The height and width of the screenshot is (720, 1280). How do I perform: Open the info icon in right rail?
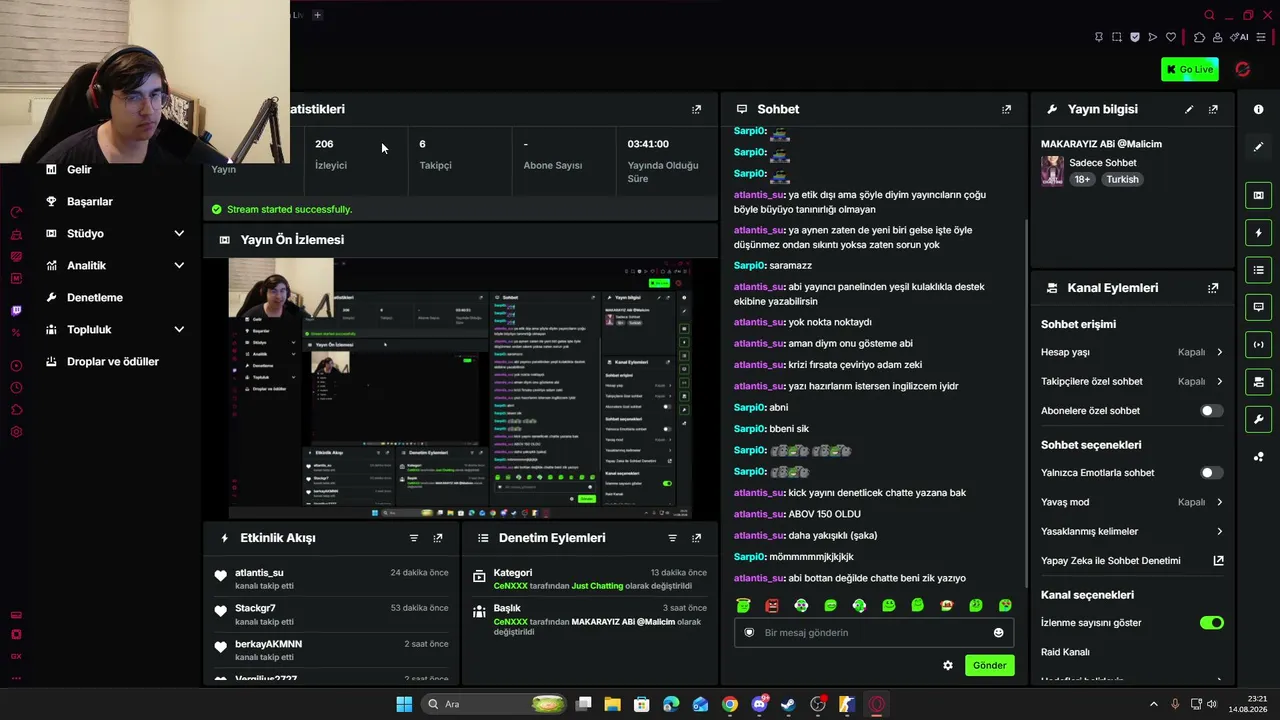pos(1258,109)
